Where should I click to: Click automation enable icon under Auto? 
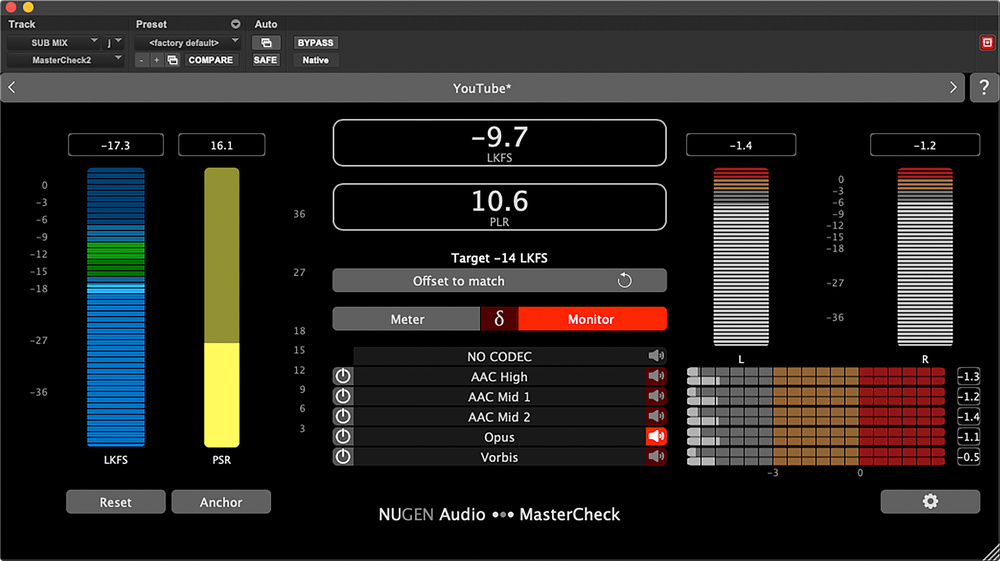(266, 43)
